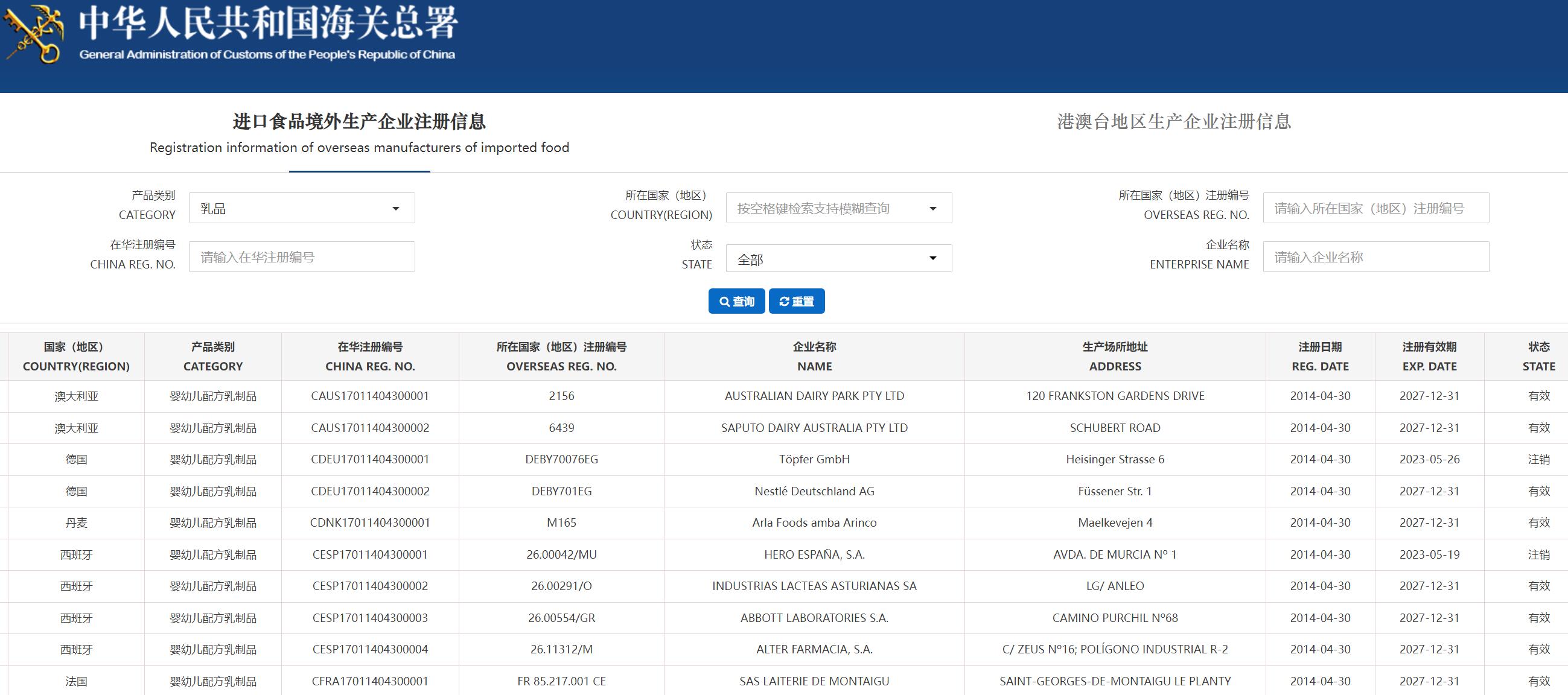Click address 120 FRANKSTON GARDENS DRIVE
The width and height of the screenshot is (1568, 695).
point(1115,396)
